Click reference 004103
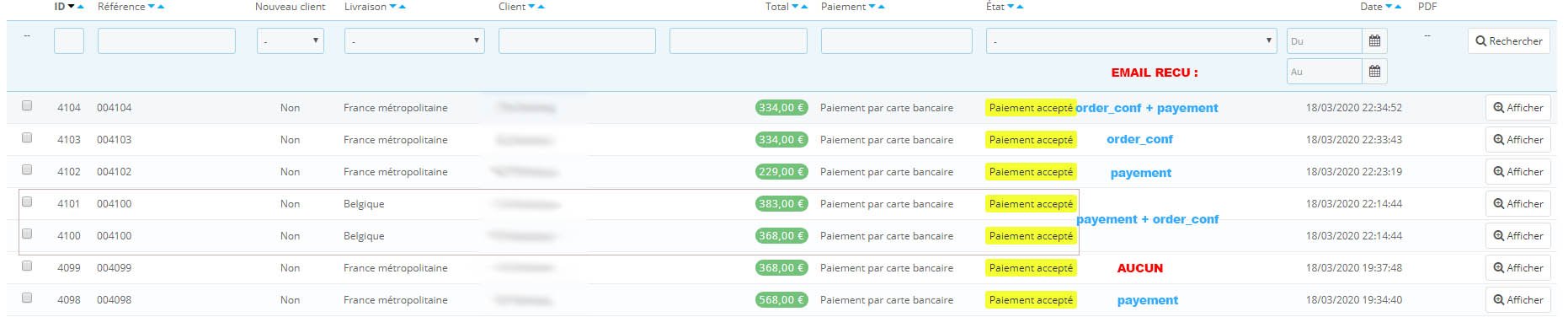 (x=114, y=140)
